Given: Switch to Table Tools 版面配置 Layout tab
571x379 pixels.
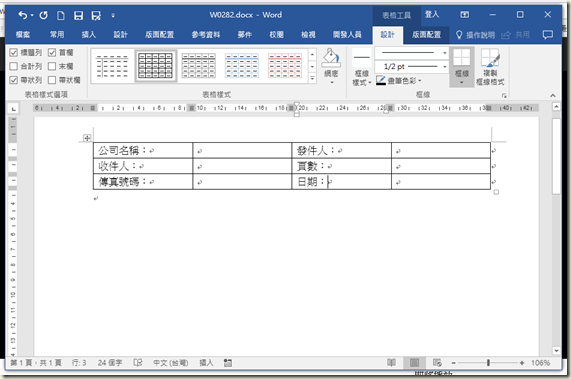Looking at the screenshot, I should pyautogui.click(x=426, y=35).
